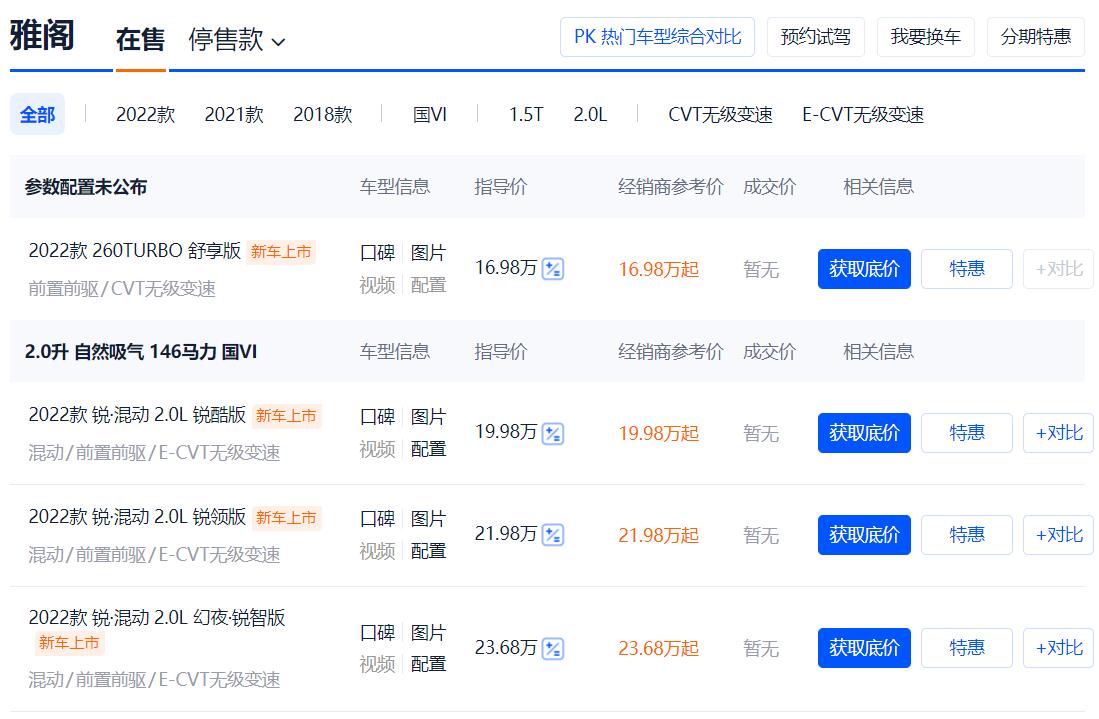Viewport: 1099px width, 719px height.
Task: Open calculator icon beside 19.98万 guide price
Action: click(x=553, y=434)
